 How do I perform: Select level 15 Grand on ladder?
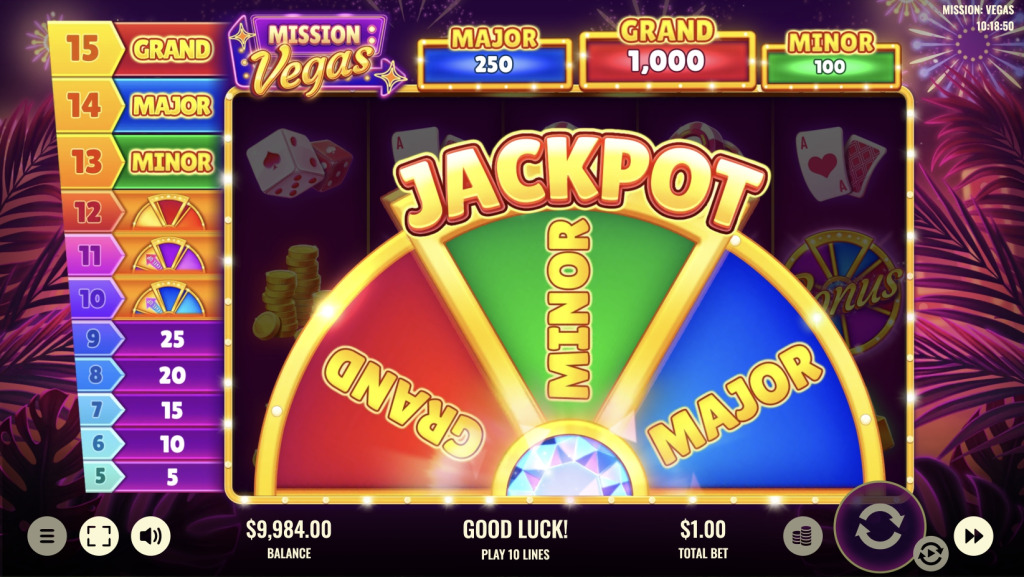(137, 50)
